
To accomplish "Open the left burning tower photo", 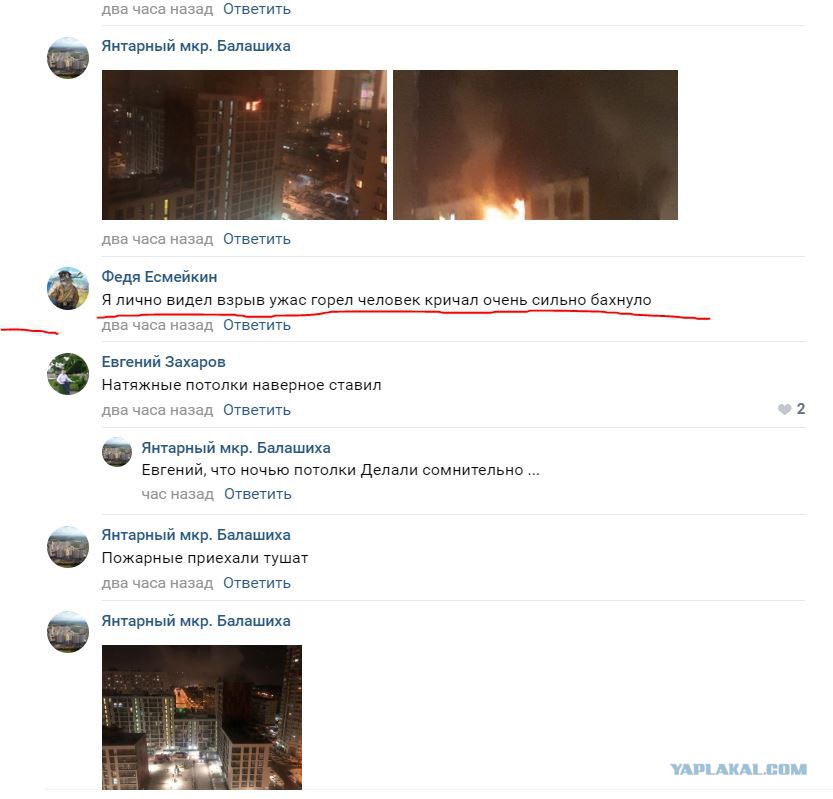I will point(244,145).
